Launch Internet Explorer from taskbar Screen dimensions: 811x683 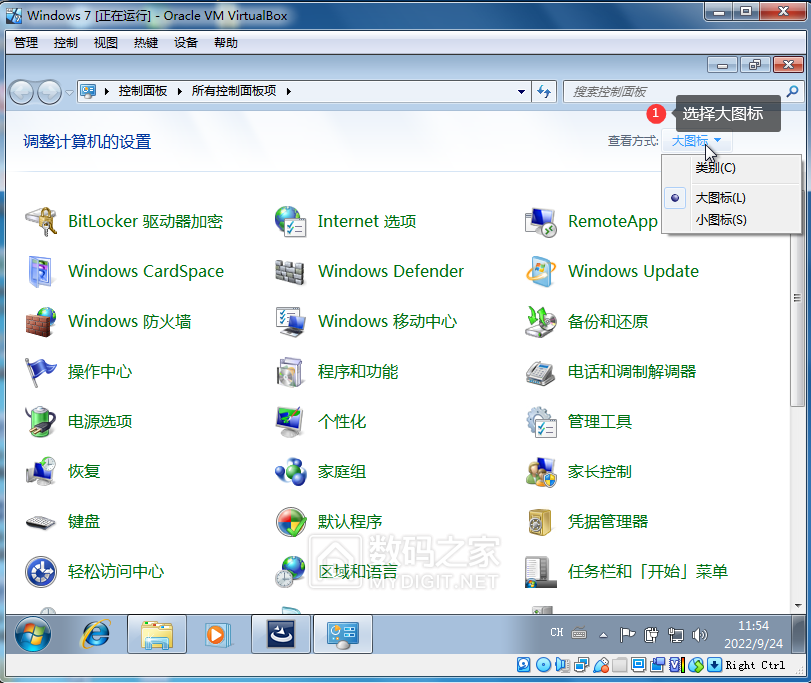coord(96,634)
